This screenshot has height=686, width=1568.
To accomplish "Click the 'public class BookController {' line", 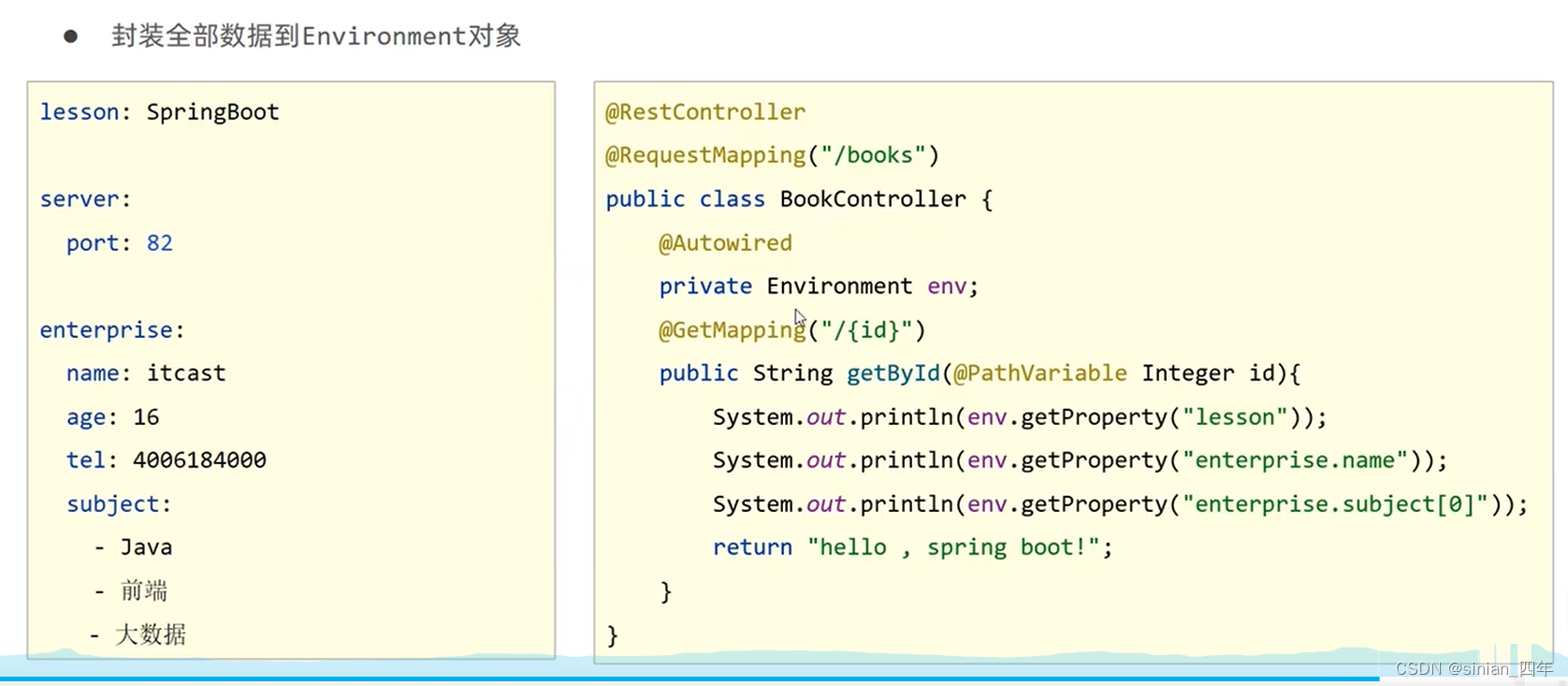I will click(x=799, y=199).
